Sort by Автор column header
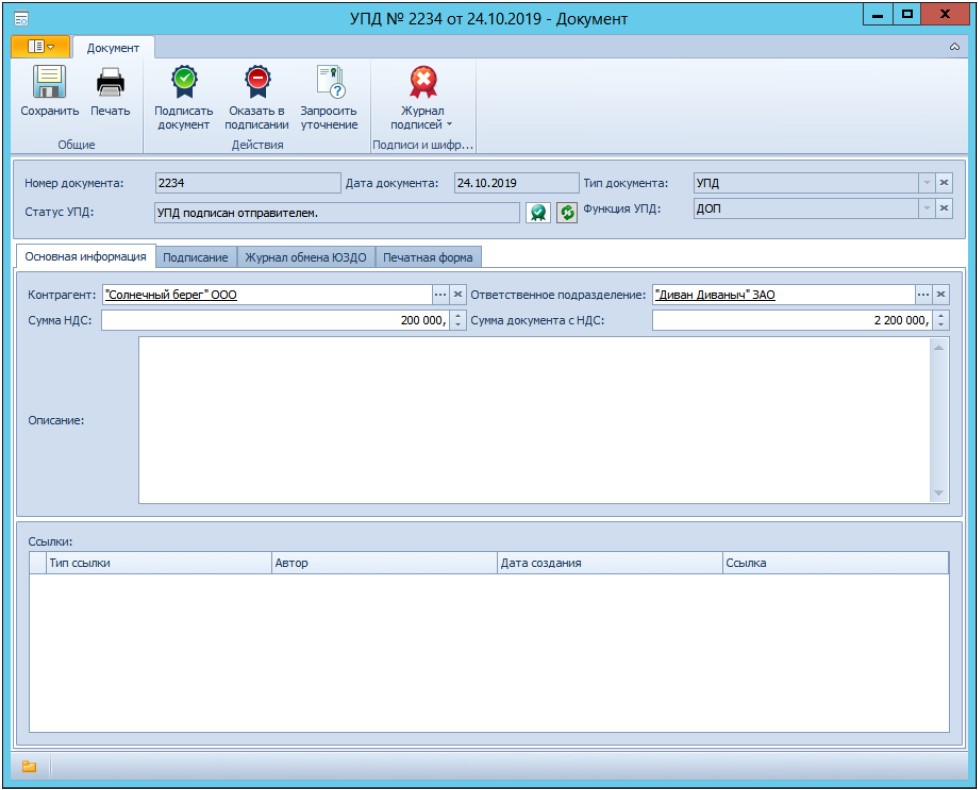The image size is (978, 790). 384,562
